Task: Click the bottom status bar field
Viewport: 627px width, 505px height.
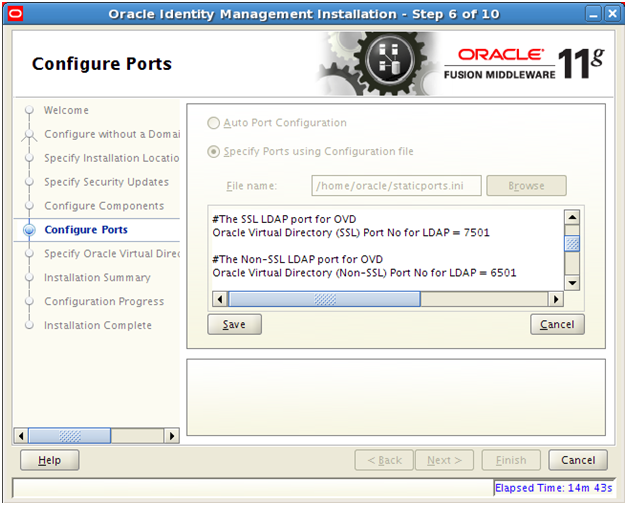Action: 253,488
